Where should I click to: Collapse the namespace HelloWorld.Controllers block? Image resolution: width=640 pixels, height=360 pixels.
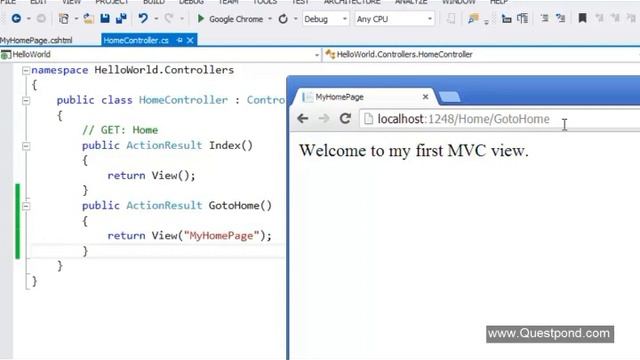tap(26, 70)
